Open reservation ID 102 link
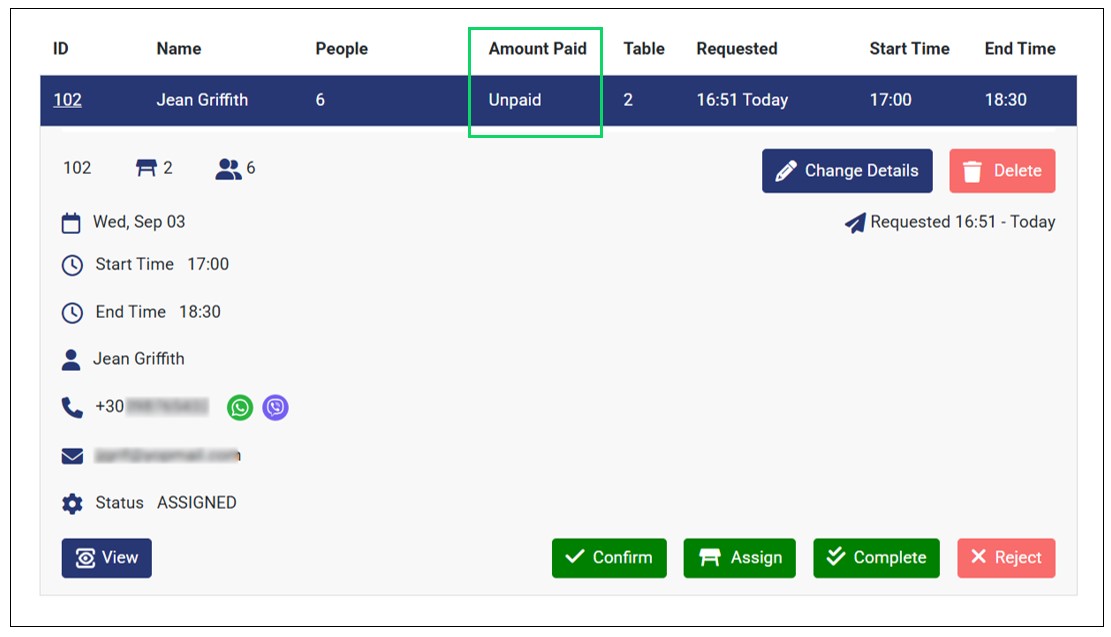Screen dimensions: 1111x637 [67, 100]
